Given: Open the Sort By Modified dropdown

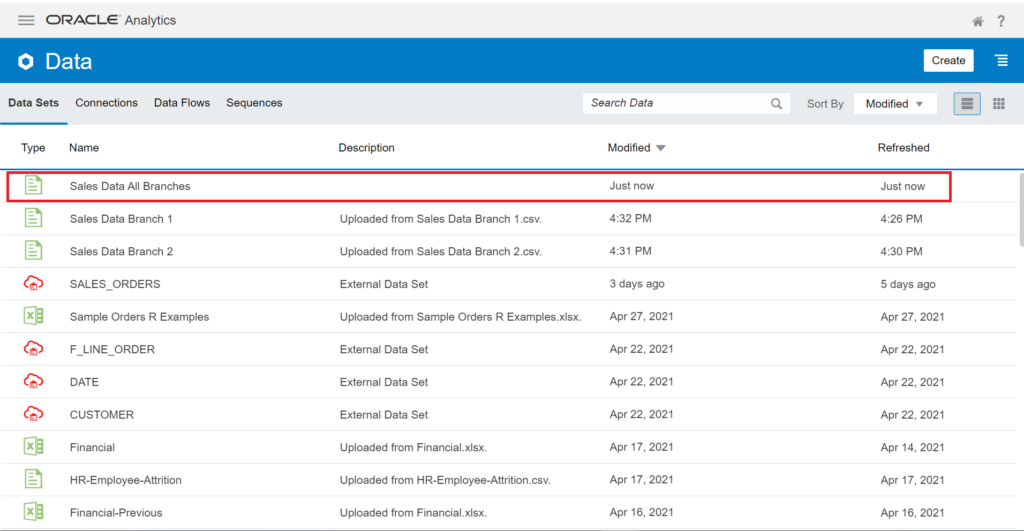Looking at the screenshot, I should pos(895,104).
